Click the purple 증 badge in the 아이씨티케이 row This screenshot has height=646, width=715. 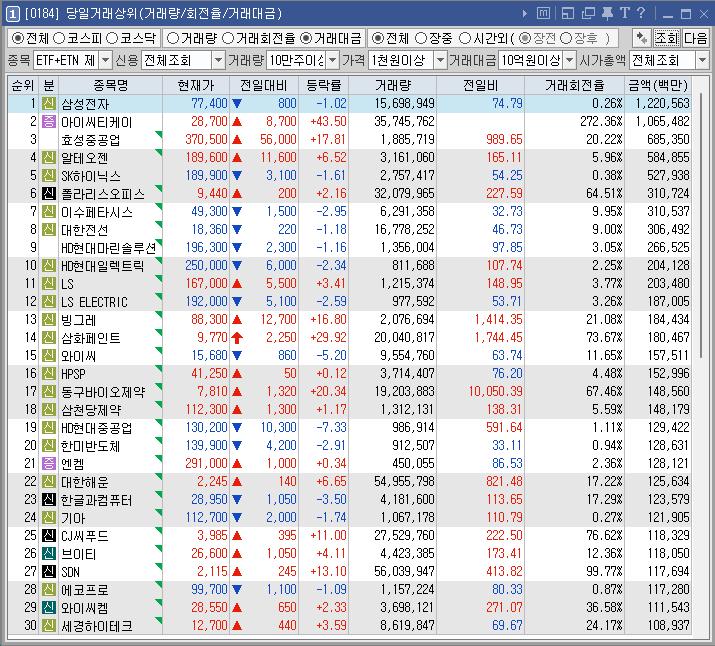[49, 122]
